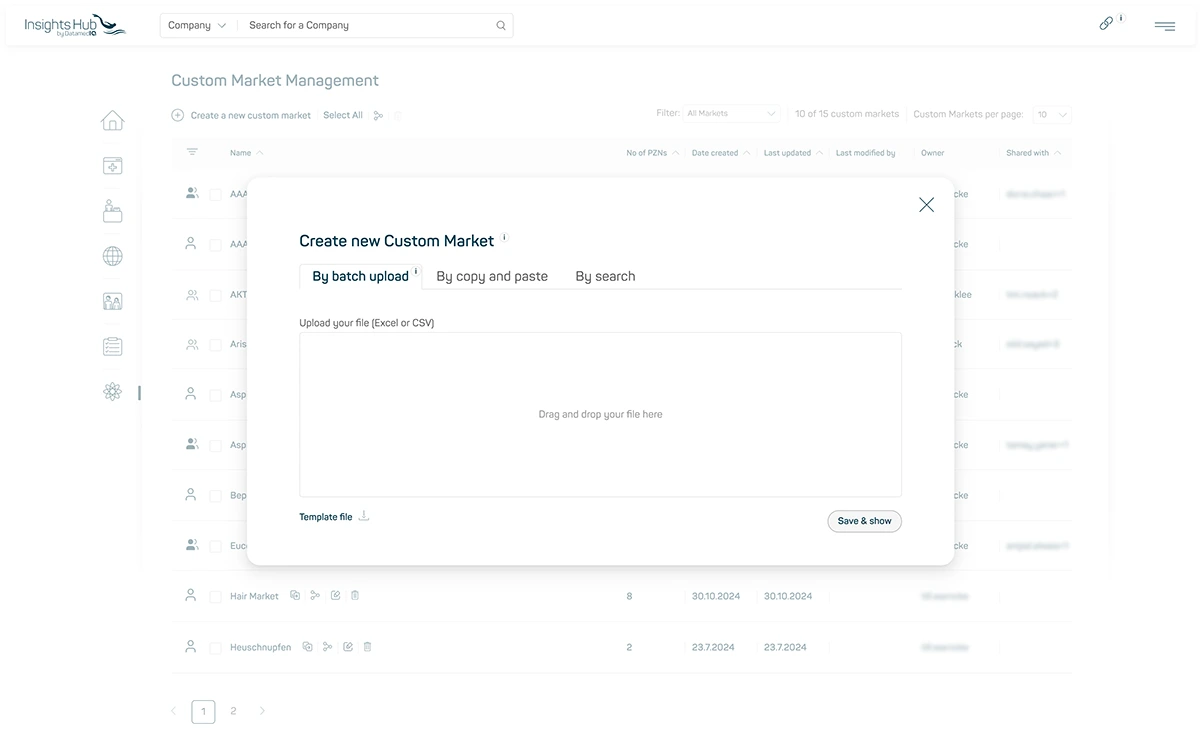The image size is (1200, 731).
Task: Go to page 2
Action: [x=233, y=711]
